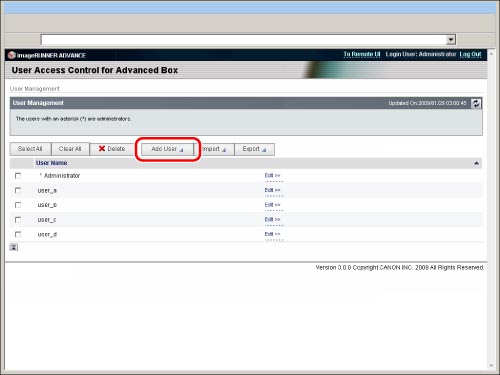Tick the user_b checkbox

[18, 205]
